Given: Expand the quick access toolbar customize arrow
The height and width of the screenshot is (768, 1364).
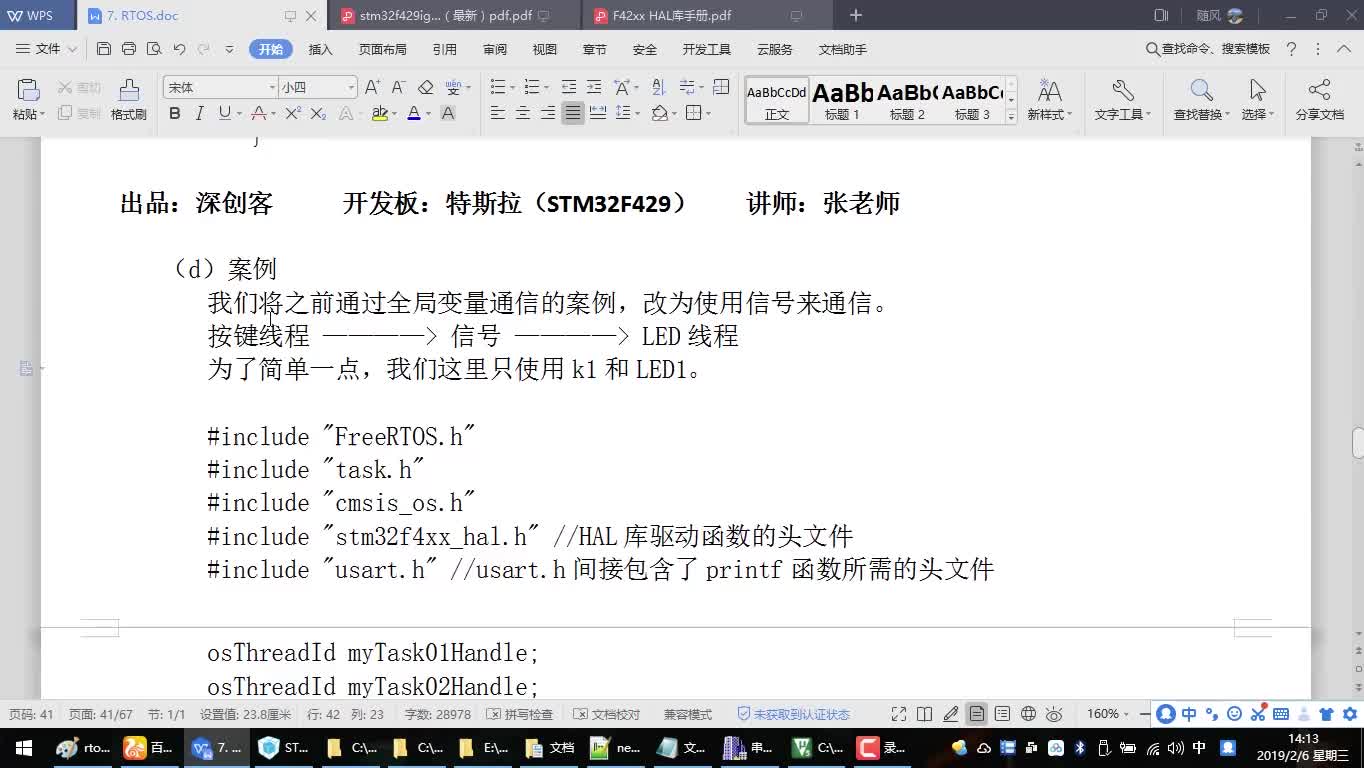Looking at the screenshot, I should click(x=229, y=49).
